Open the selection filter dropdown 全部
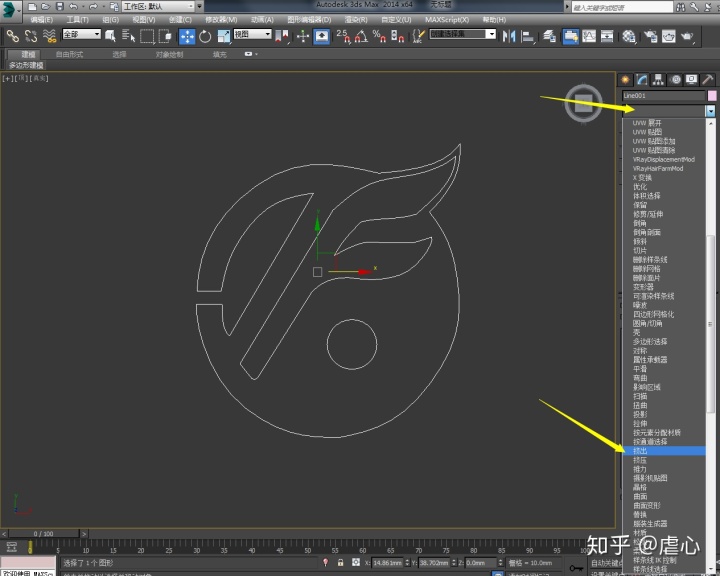The height and width of the screenshot is (576, 720). 81,34
